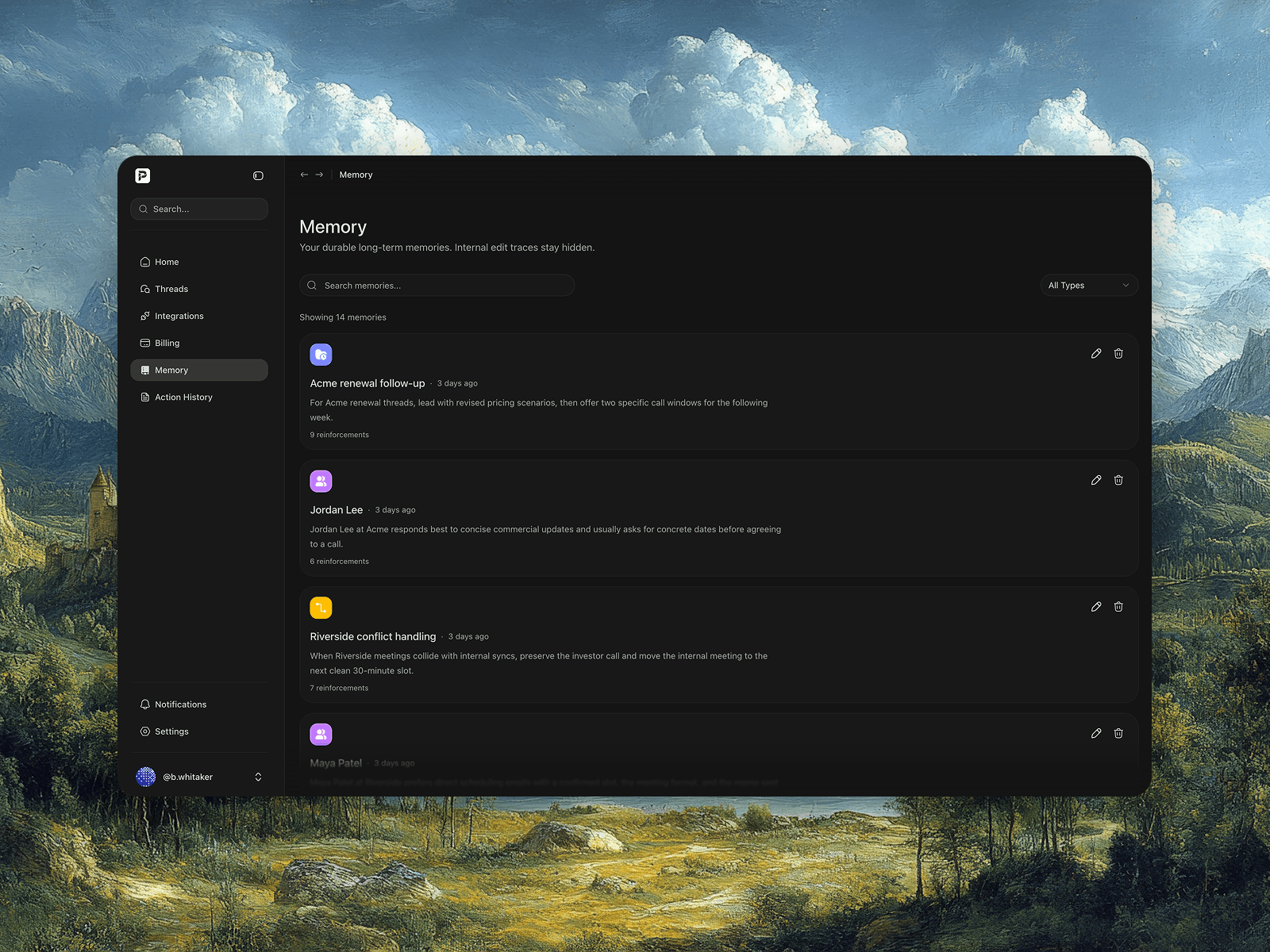1270x952 pixels.
Task: Navigate forward with the right arrow
Action: click(x=319, y=175)
